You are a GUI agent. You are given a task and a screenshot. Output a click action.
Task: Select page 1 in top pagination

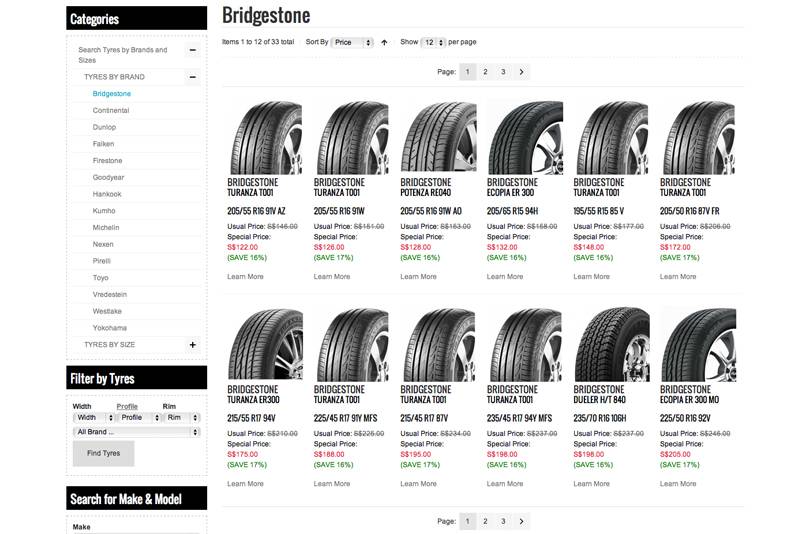click(x=467, y=72)
